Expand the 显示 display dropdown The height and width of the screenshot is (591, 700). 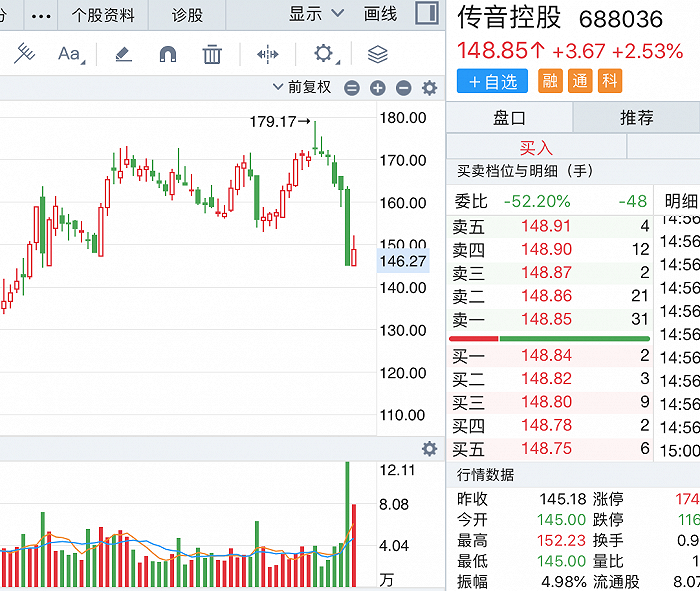[316, 14]
